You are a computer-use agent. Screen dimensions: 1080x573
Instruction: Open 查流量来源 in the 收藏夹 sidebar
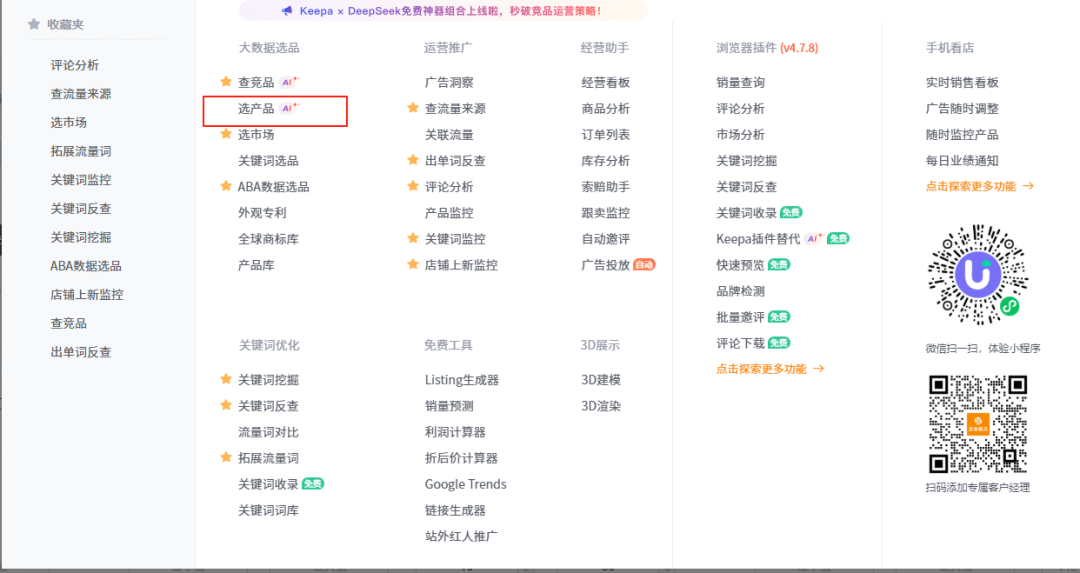[81, 94]
